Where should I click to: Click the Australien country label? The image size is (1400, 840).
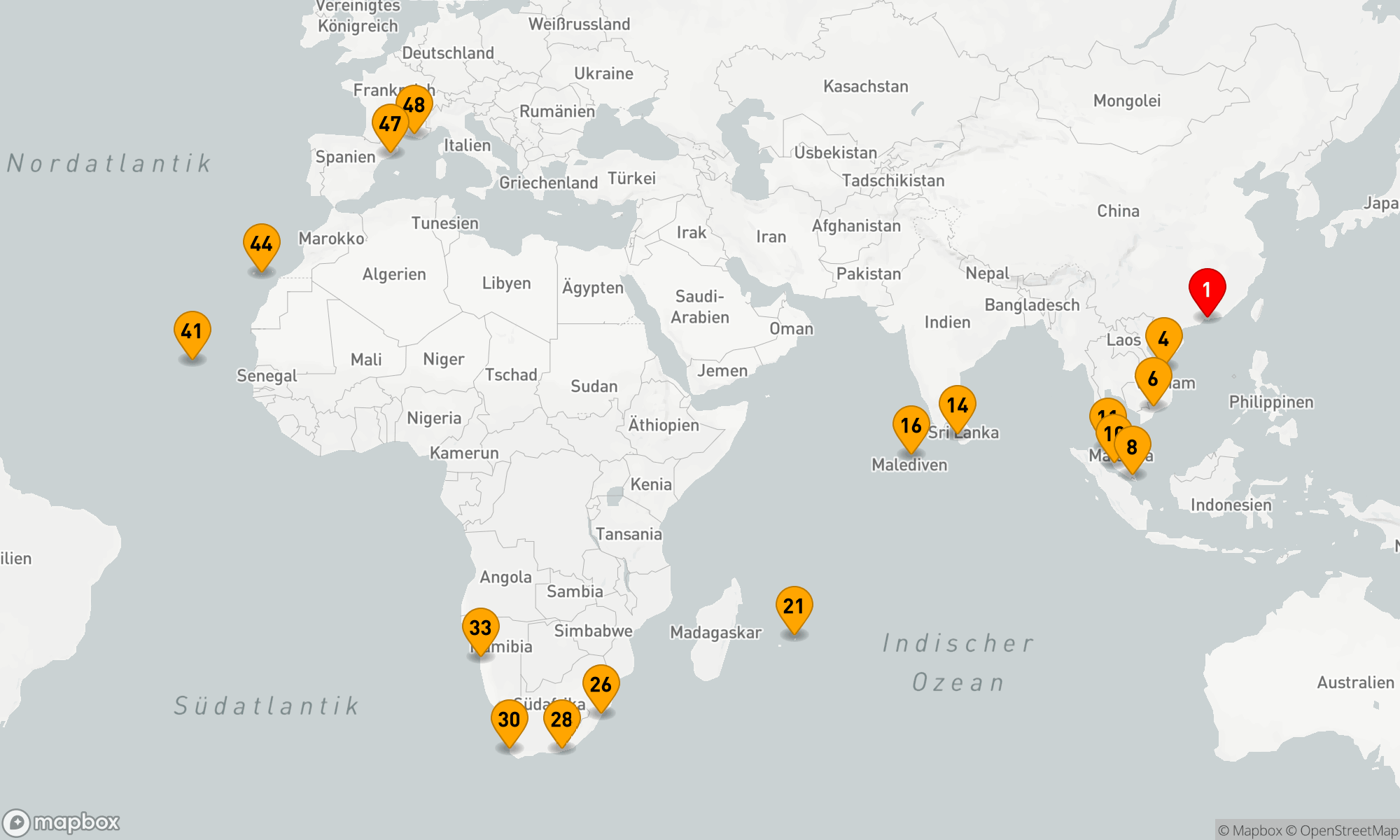tap(1355, 682)
